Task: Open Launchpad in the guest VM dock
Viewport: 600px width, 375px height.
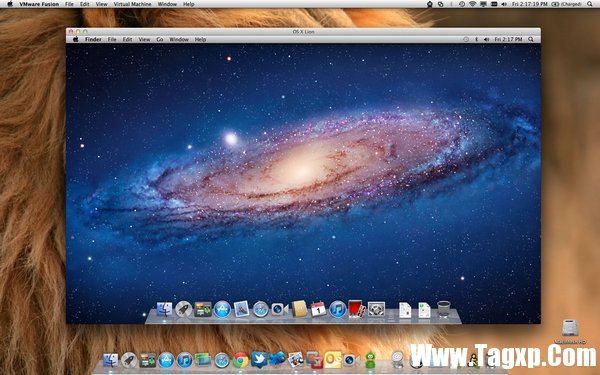Action: pyautogui.click(x=184, y=309)
